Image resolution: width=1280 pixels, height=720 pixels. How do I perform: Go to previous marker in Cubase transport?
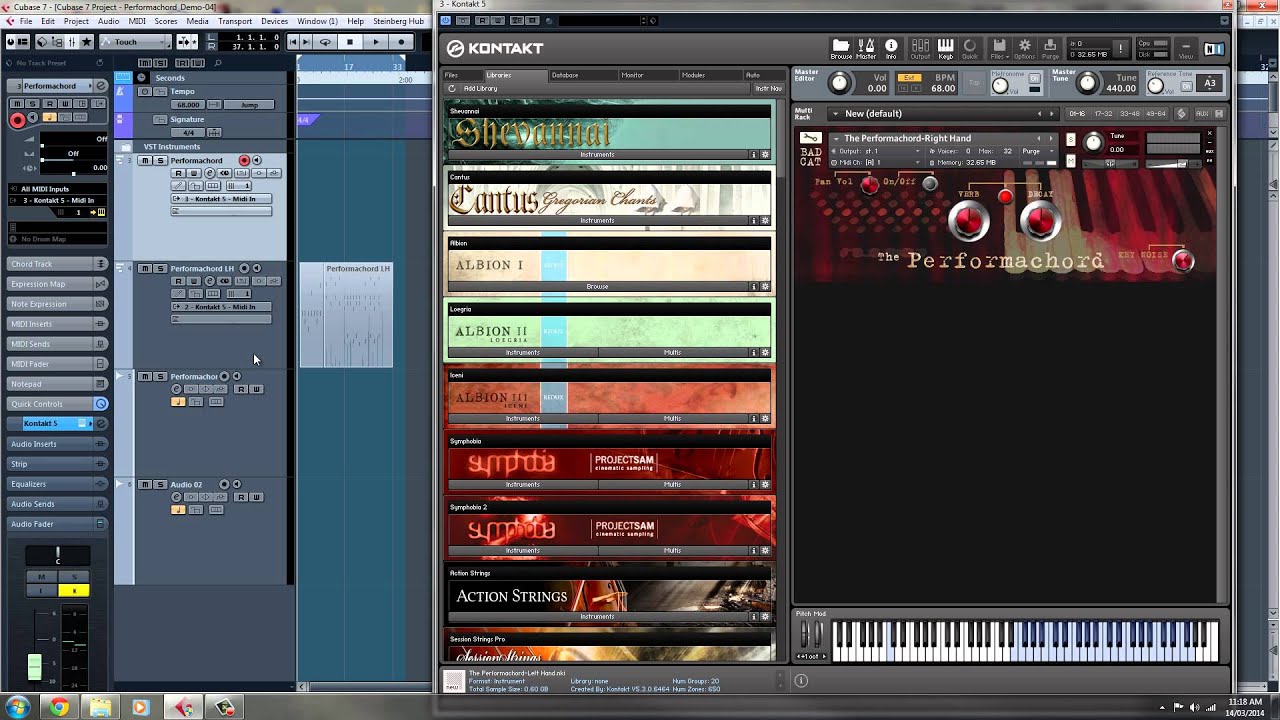coord(293,42)
